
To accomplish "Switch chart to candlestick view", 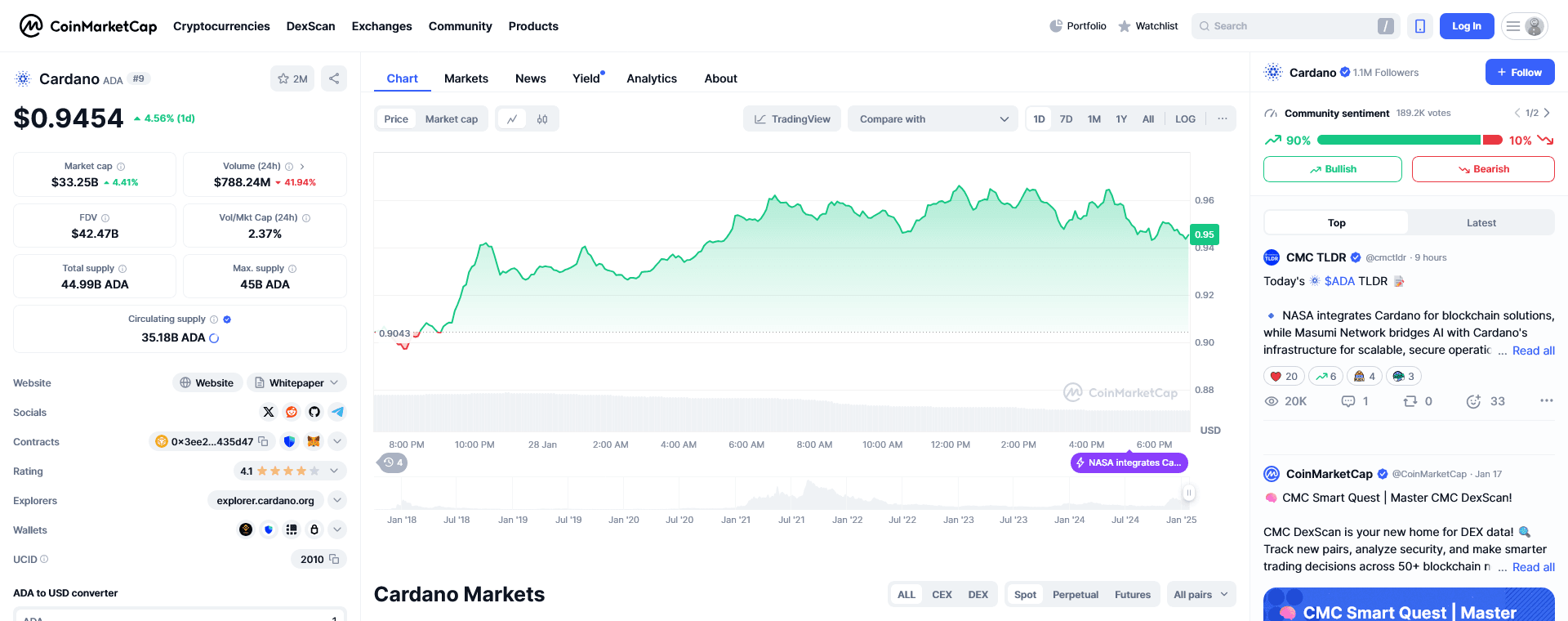I will coord(542,119).
